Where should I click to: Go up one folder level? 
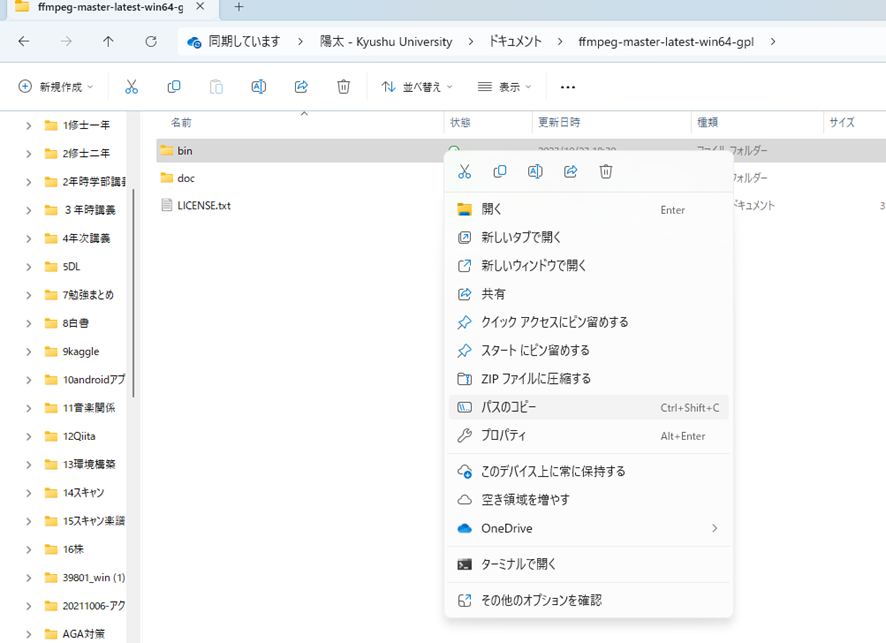[x=108, y=41]
